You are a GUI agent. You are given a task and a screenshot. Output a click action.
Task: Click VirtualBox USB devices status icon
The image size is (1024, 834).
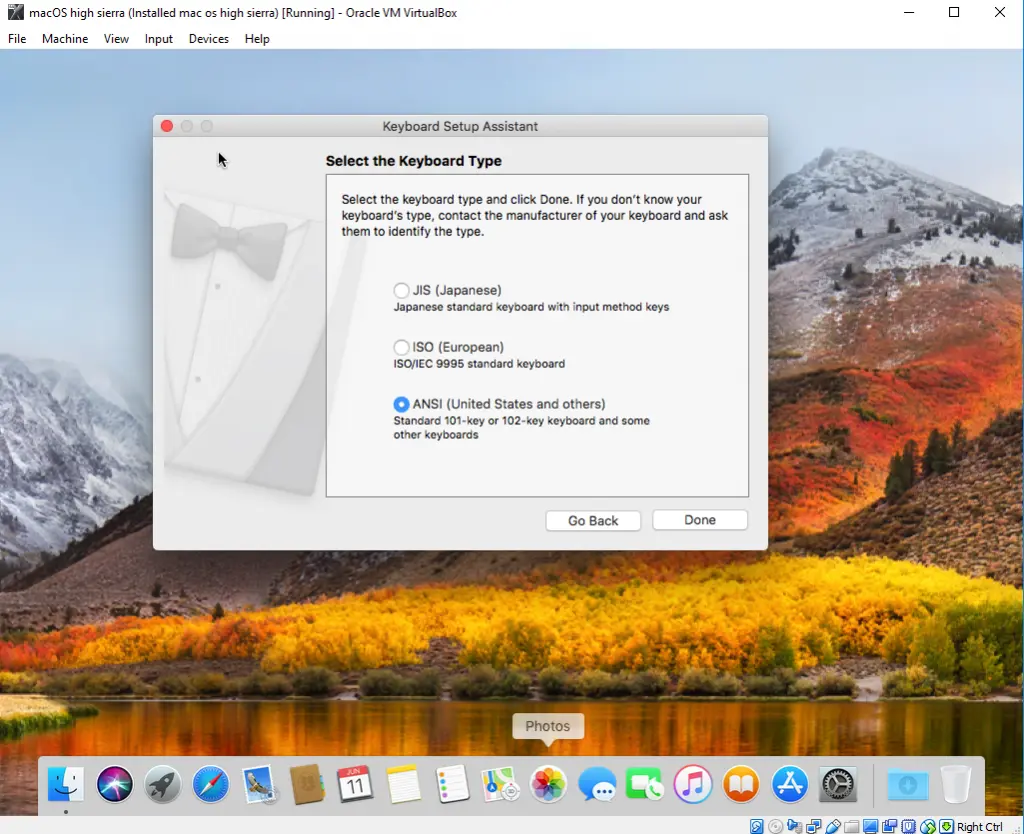[x=833, y=827]
